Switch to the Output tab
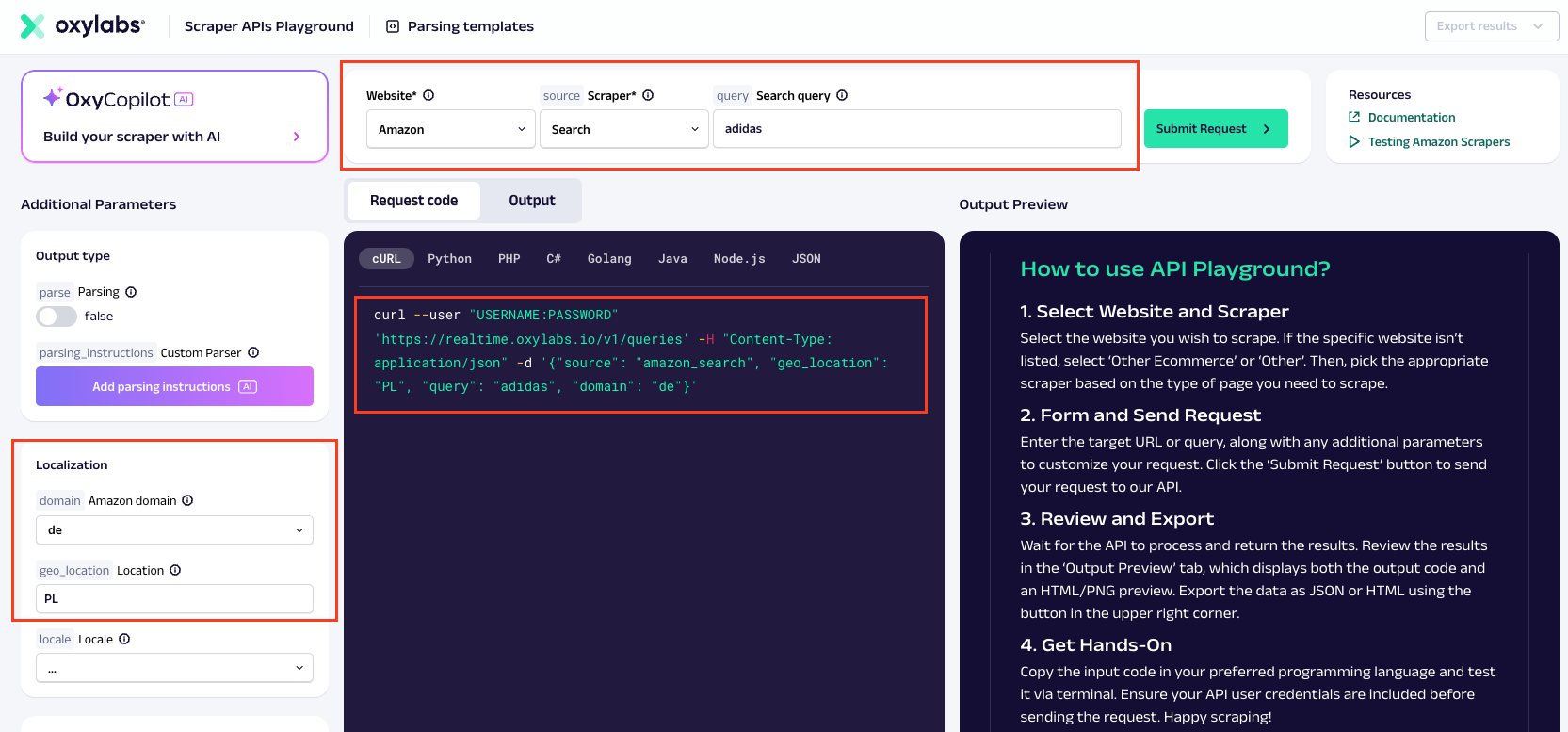This screenshot has width=1568, height=732. [x=531, y=201]
